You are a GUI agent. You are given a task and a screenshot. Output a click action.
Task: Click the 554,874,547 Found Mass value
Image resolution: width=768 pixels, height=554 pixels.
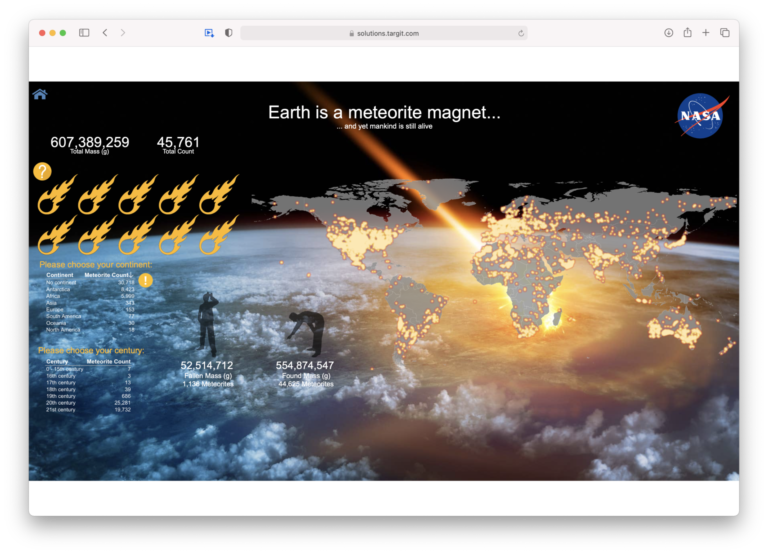pyautogui.click(x=305, y=365)
